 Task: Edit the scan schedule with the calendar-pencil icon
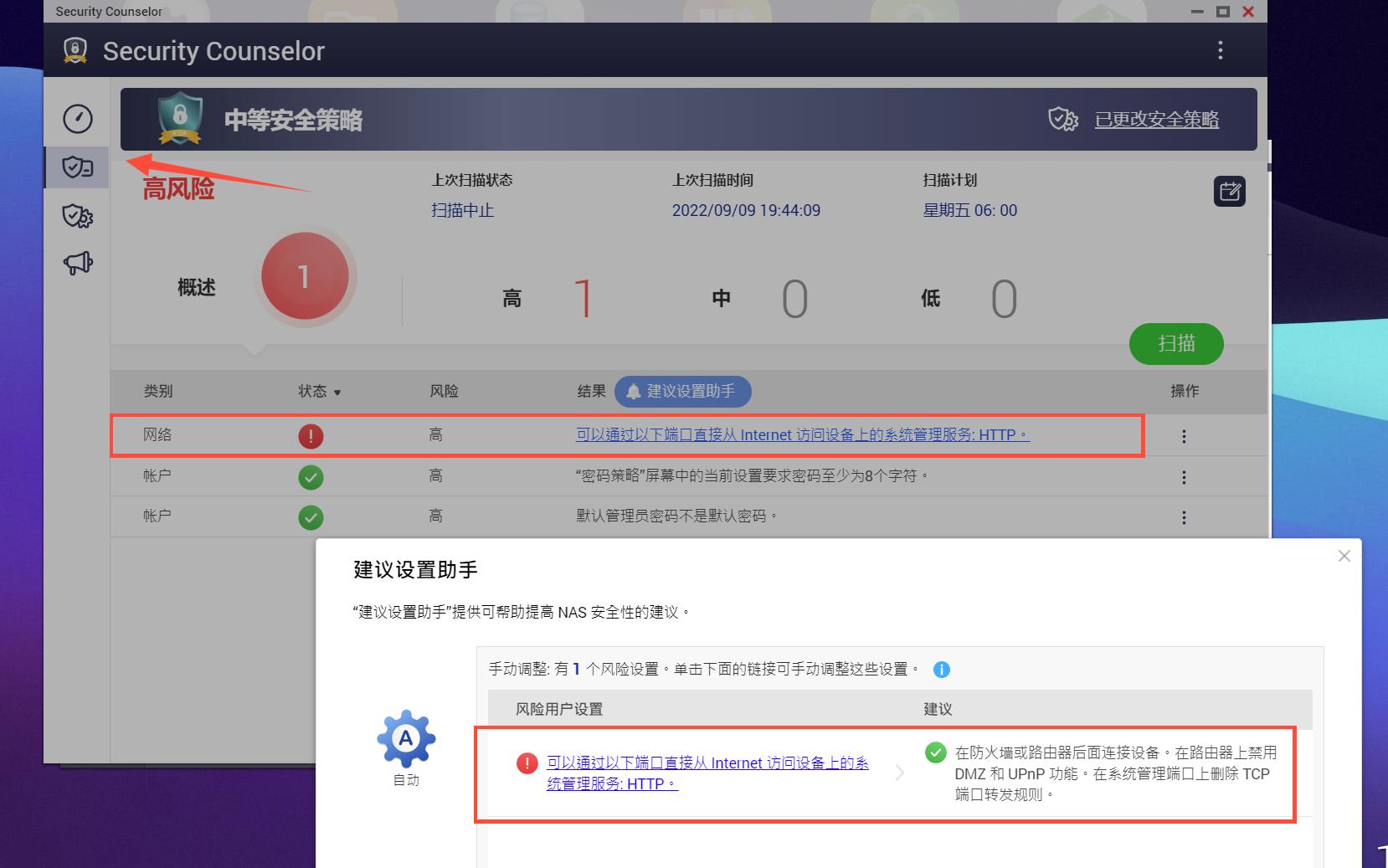(1229, 192)
